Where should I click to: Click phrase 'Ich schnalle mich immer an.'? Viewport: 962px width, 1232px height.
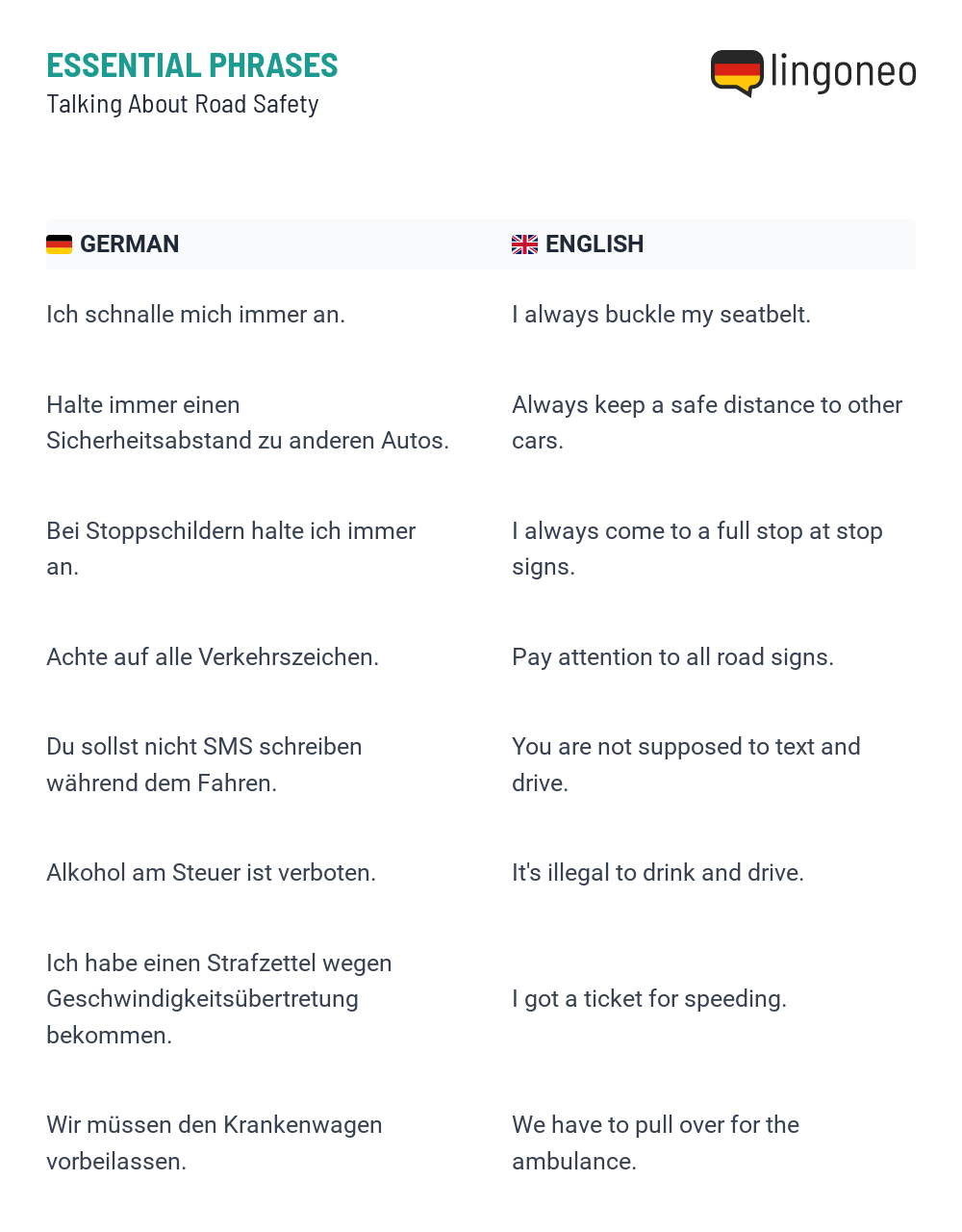tap(195, 315)
